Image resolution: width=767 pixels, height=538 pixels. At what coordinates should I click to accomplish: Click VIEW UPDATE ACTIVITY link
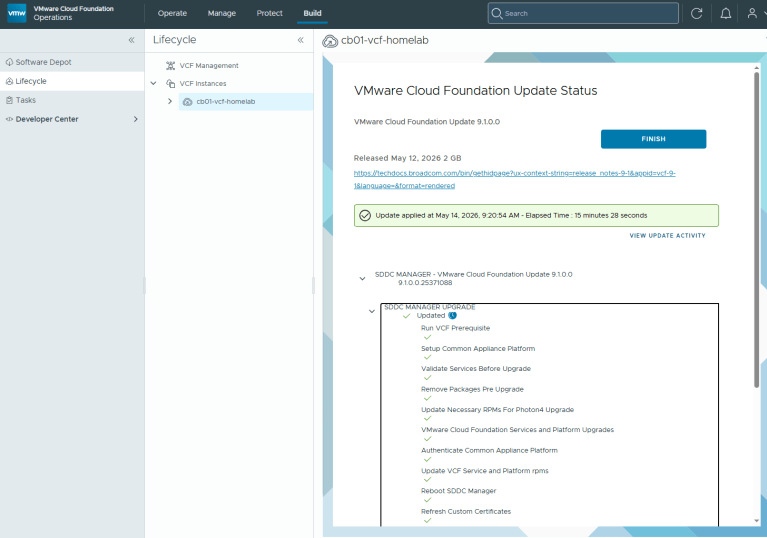pyautogui.click(x=667, y=236)
